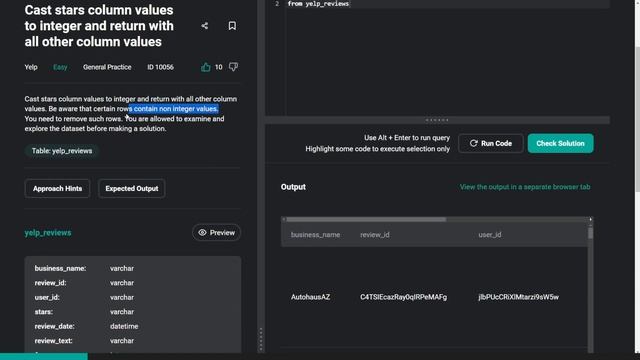
Task: Click the Output heading
Action: (x=293, y=187)
